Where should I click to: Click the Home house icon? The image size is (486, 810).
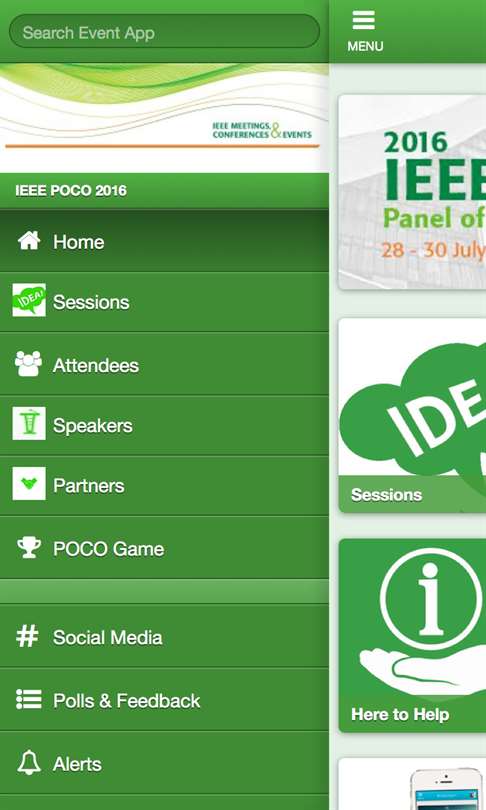click(29, 241)
